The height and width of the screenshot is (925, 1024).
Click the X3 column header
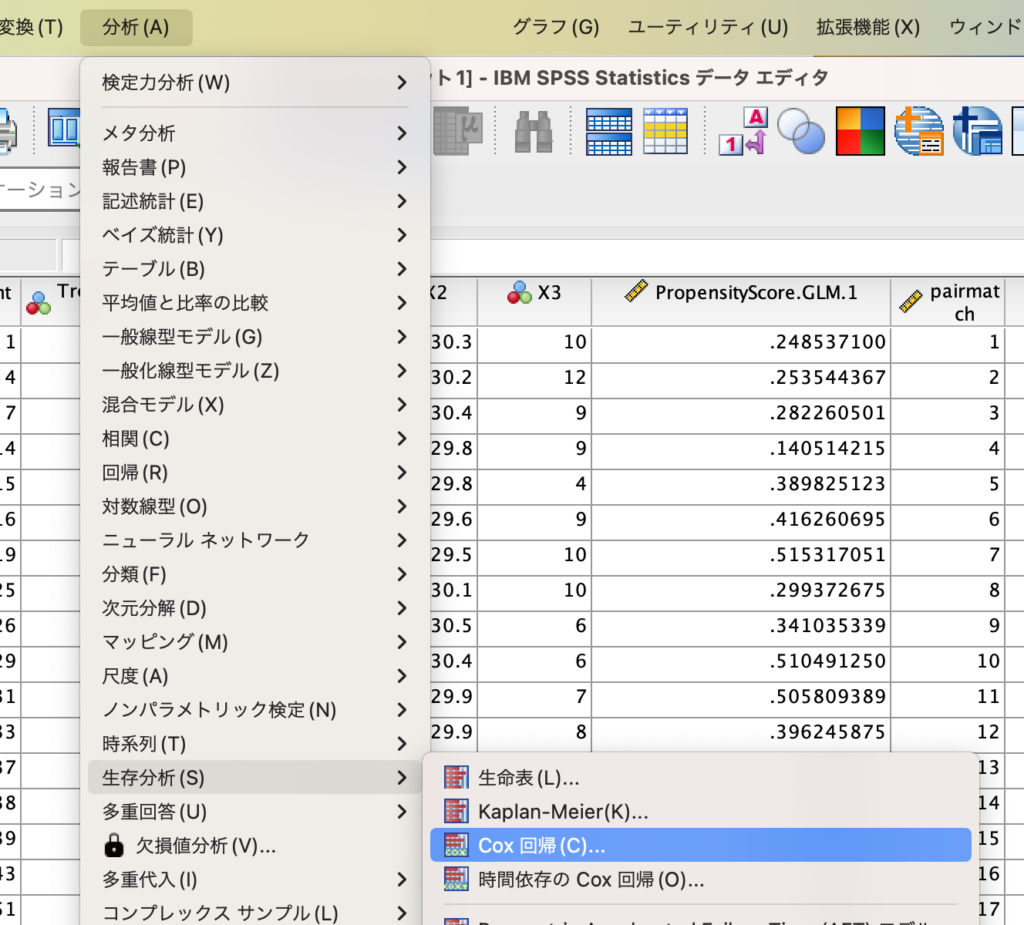(534, 302)
